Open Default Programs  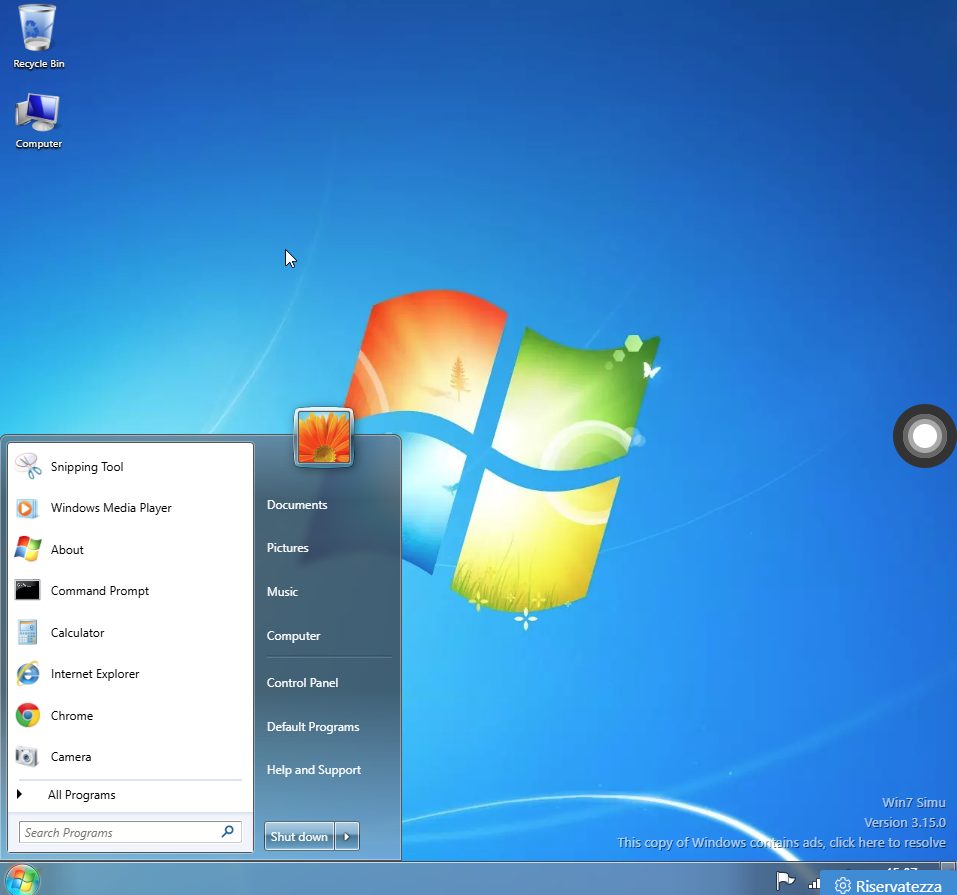pos(312,727)
